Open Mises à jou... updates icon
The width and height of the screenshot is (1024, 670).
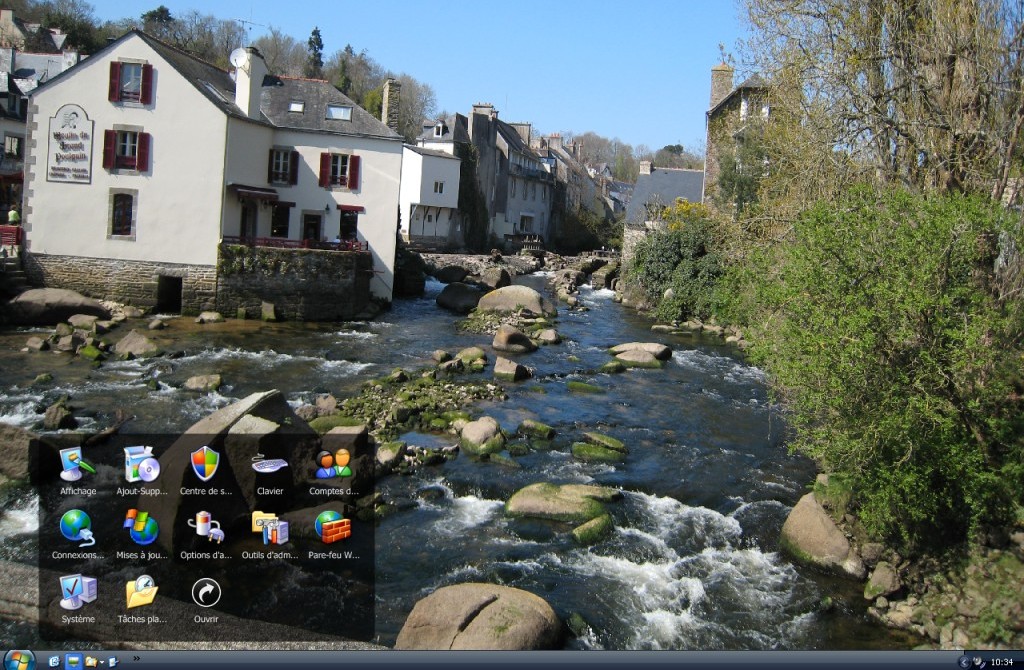pos(142,535)
